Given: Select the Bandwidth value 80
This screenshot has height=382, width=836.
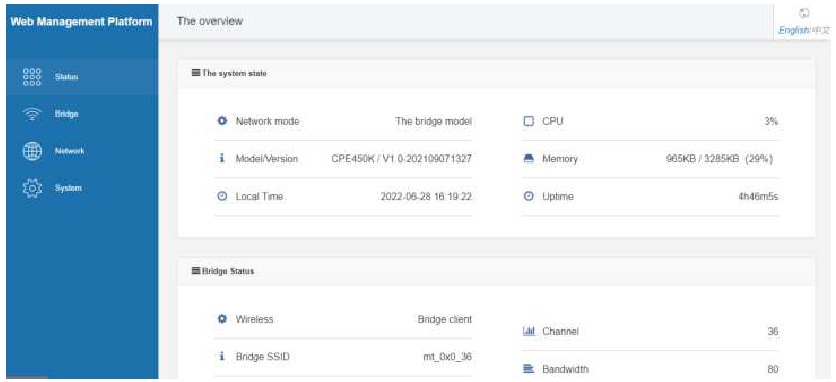Looking at the screenshot, I should click(773, 369).
